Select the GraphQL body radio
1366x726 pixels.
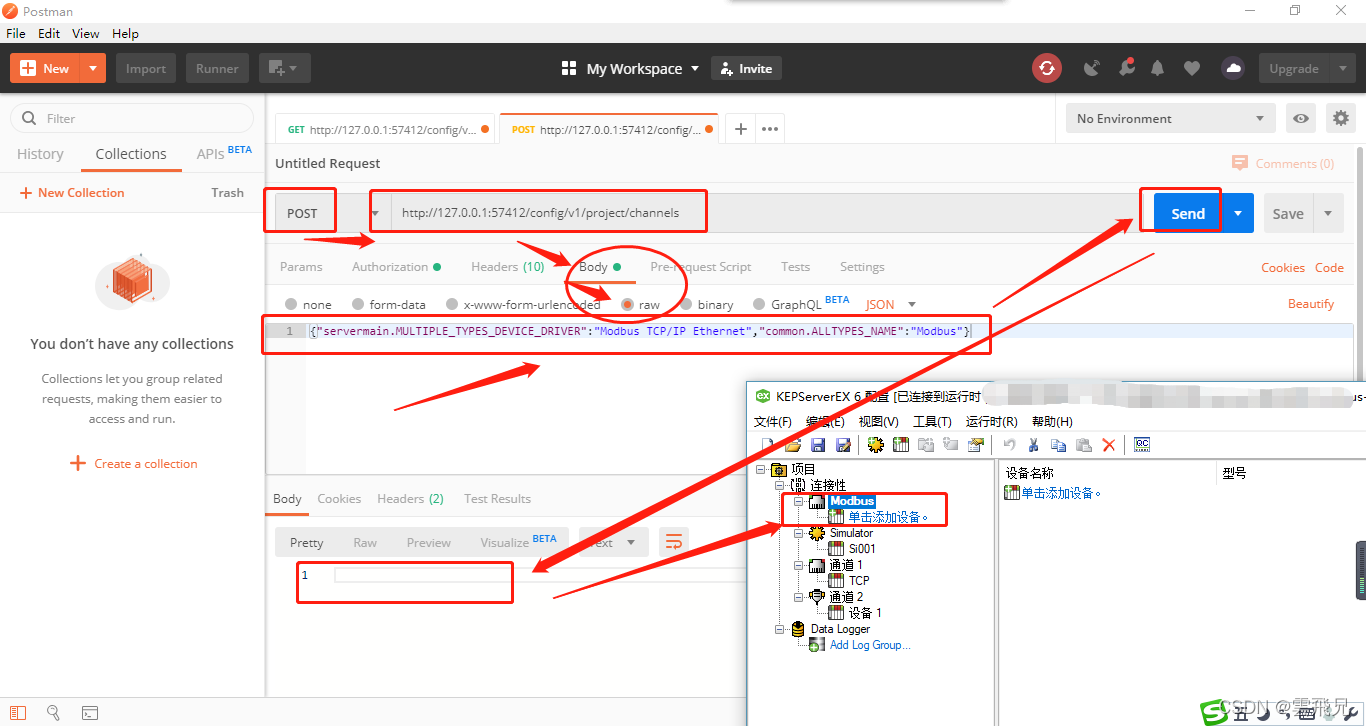tap(759, 304)
